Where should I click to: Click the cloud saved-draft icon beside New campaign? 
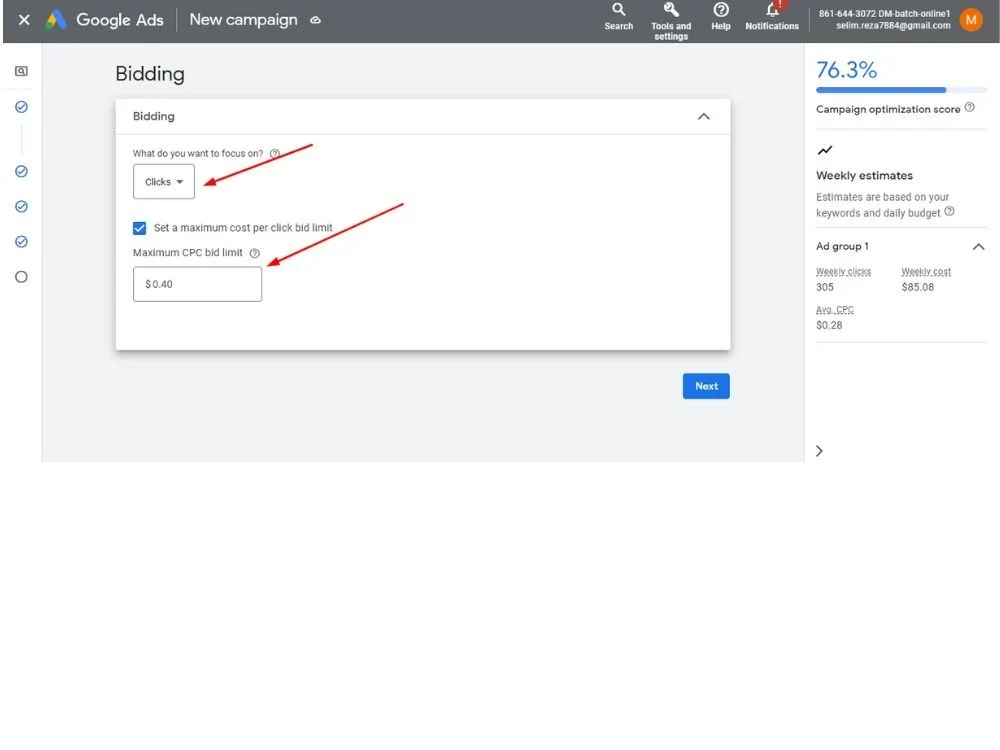(x=315, y=20)
